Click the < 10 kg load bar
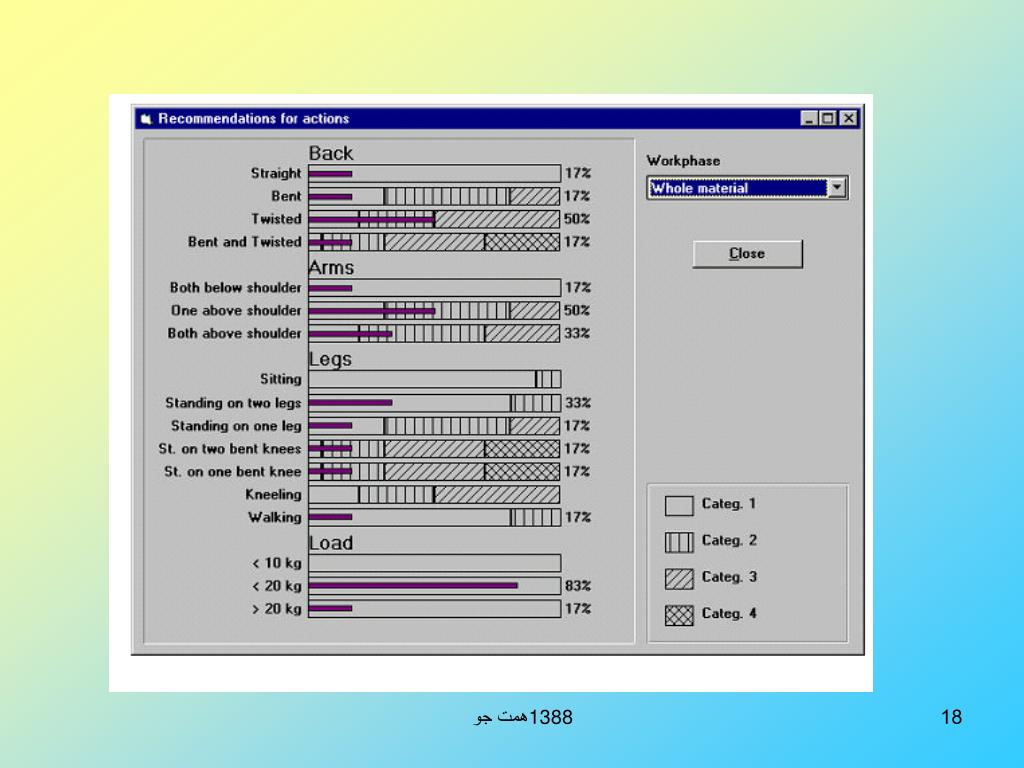The width and height of the screenshot is (1024, 768). tap(434, 563)
